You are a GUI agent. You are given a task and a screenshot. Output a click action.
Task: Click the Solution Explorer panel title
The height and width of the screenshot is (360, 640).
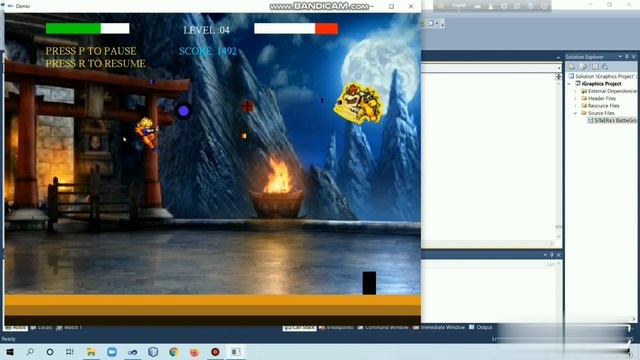[584, 57]
